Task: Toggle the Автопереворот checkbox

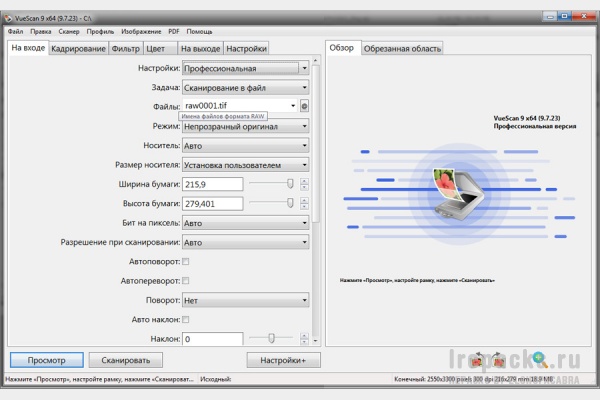Action: [x=186, y=281]
